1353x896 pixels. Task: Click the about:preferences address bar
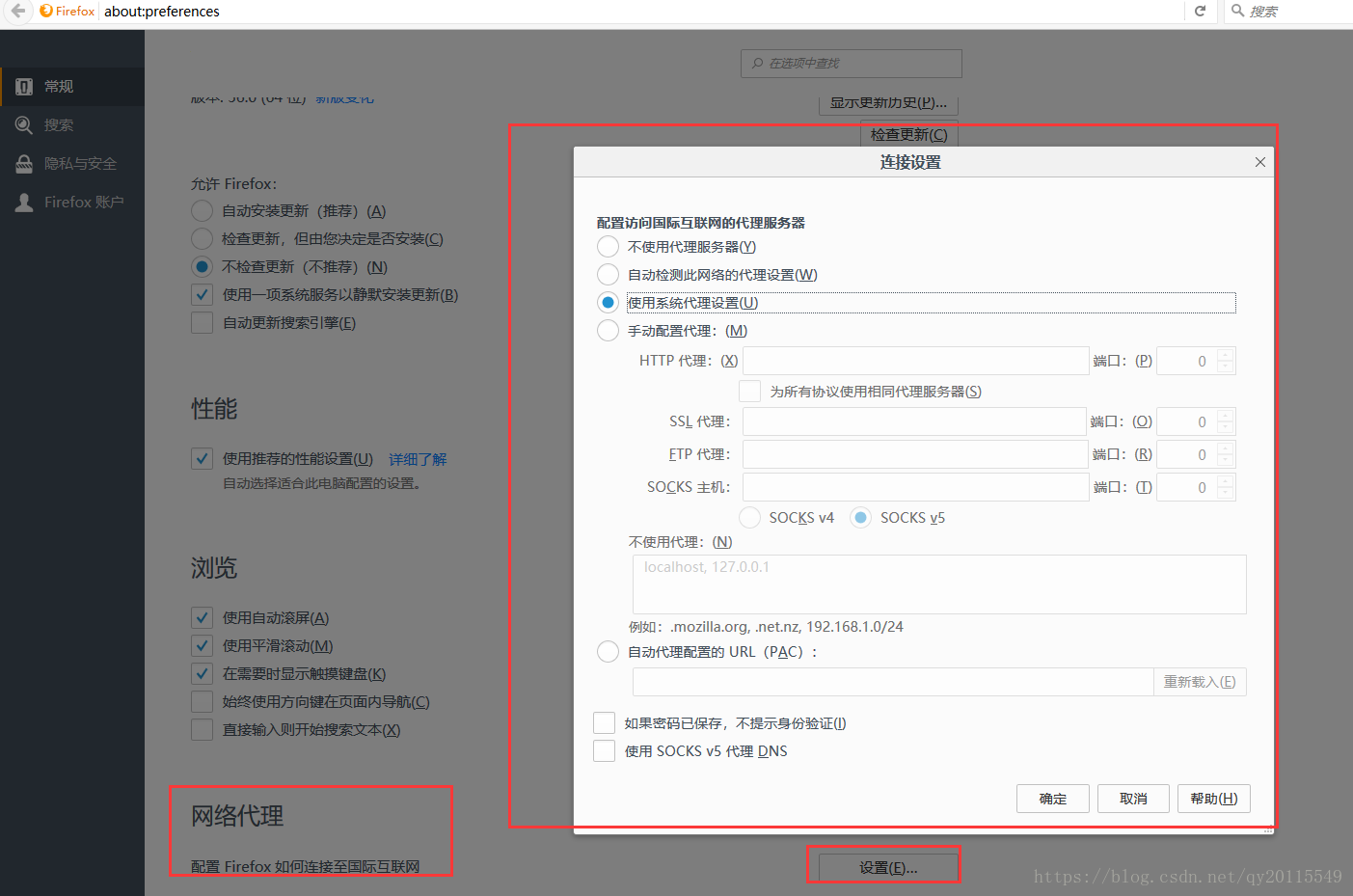(641, 11)
